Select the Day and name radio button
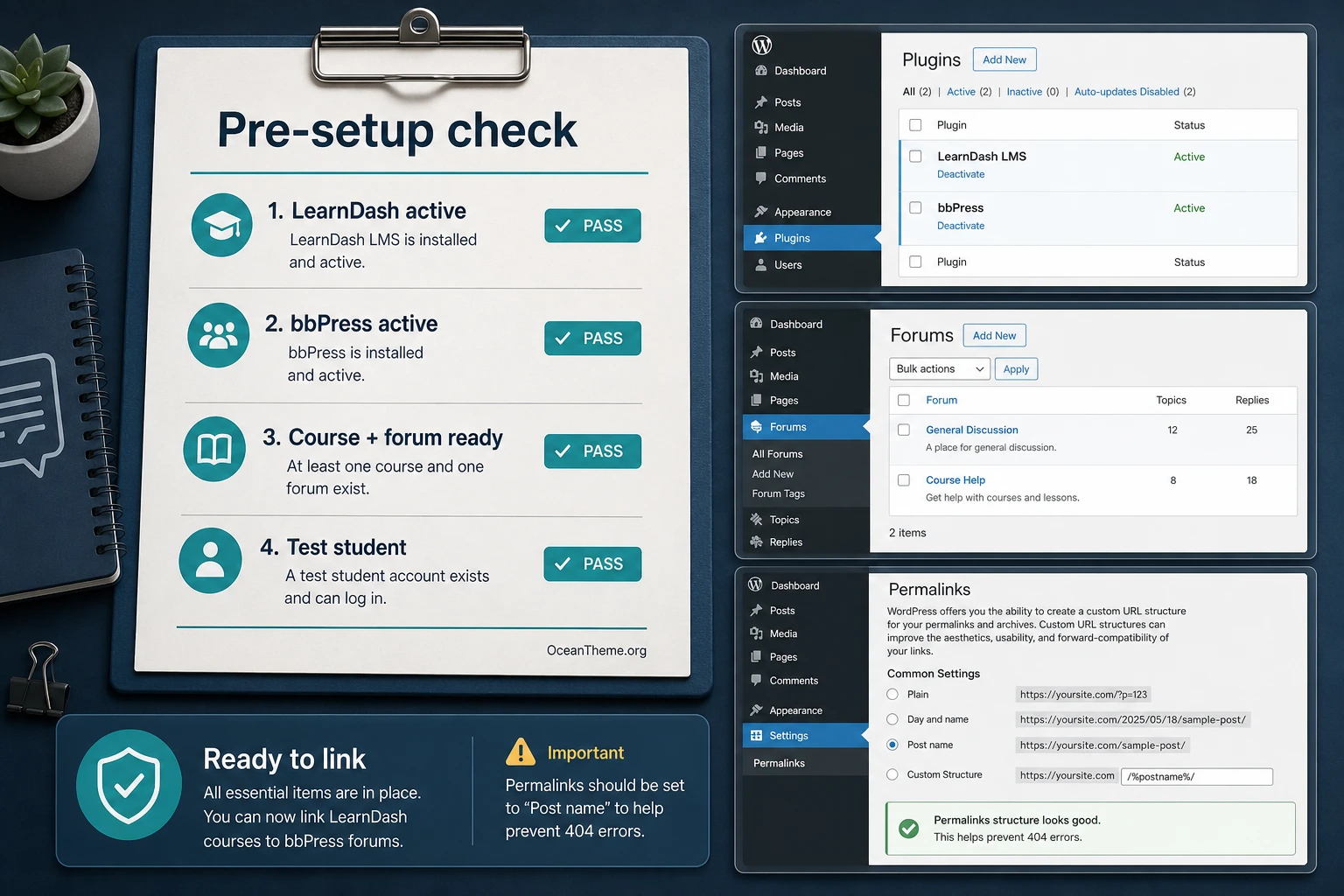 pos(892,719)
